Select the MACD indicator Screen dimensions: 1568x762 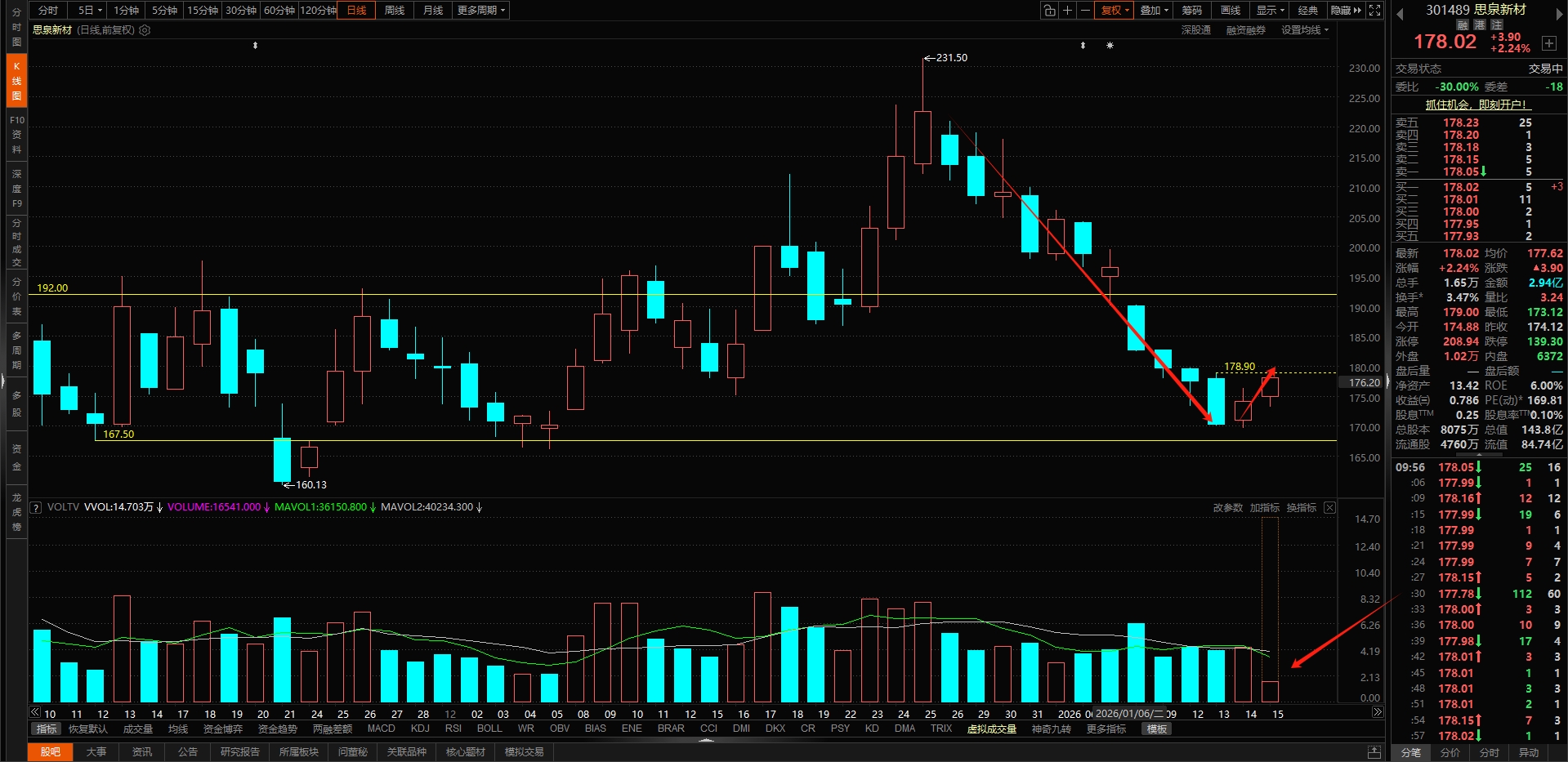[x=381, y=729]
